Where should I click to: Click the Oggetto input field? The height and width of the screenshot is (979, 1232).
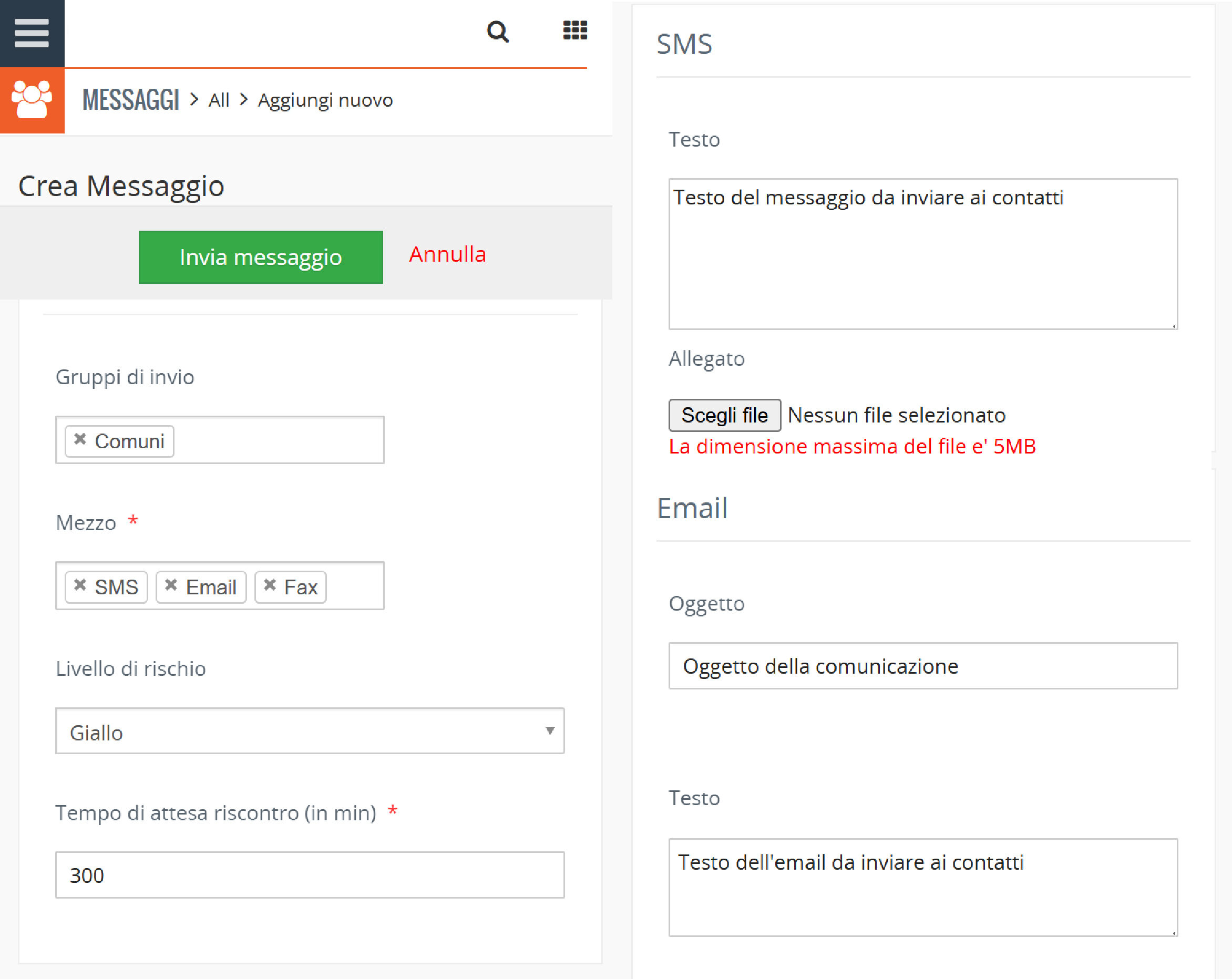coord(922,666)
